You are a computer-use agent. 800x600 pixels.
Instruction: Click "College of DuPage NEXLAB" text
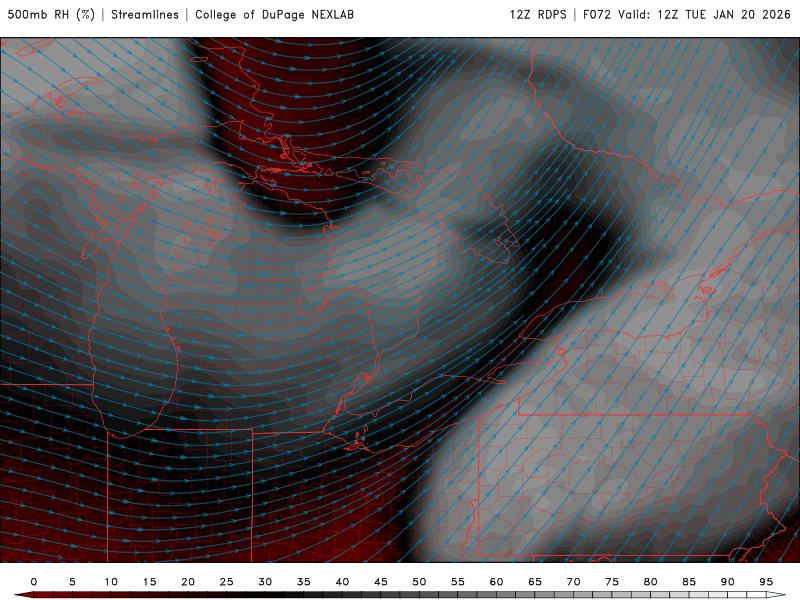tap(274, 15)
